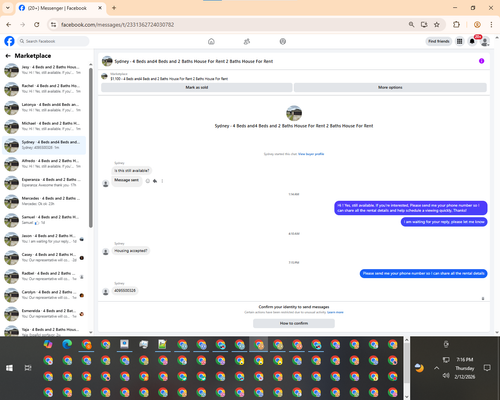Open the Facebook apps grid menu icon
Viewport: 500px width, 400px height.
[x=459, y=41]
